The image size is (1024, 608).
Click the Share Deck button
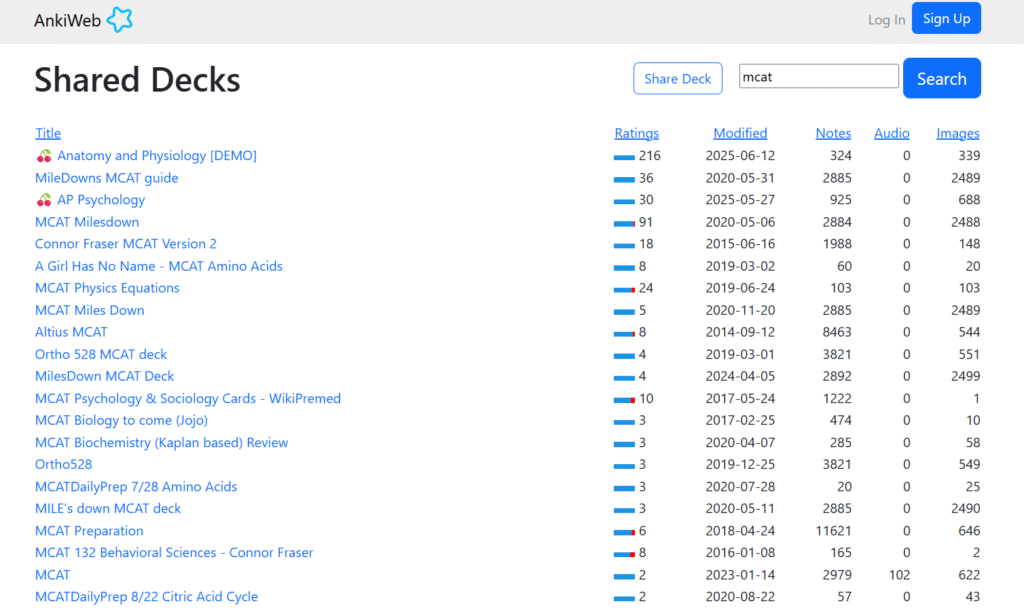[678, 78]
